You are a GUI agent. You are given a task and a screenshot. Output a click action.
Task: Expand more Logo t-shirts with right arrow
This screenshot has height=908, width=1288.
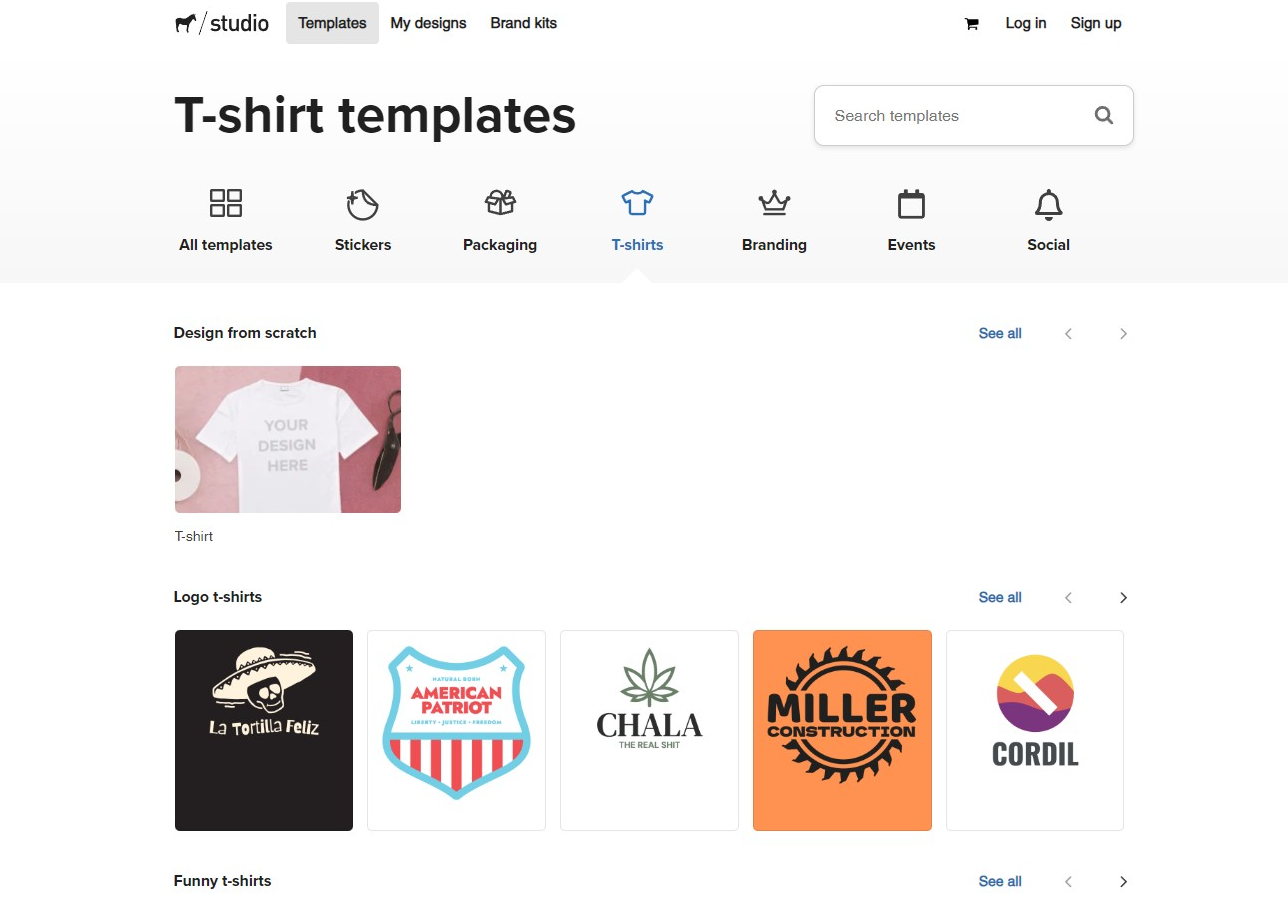pyautogui.click(x=1123, y=597)
